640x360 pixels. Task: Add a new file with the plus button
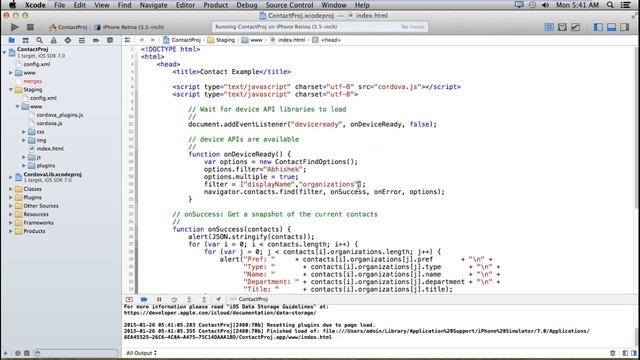pos(5,353)
